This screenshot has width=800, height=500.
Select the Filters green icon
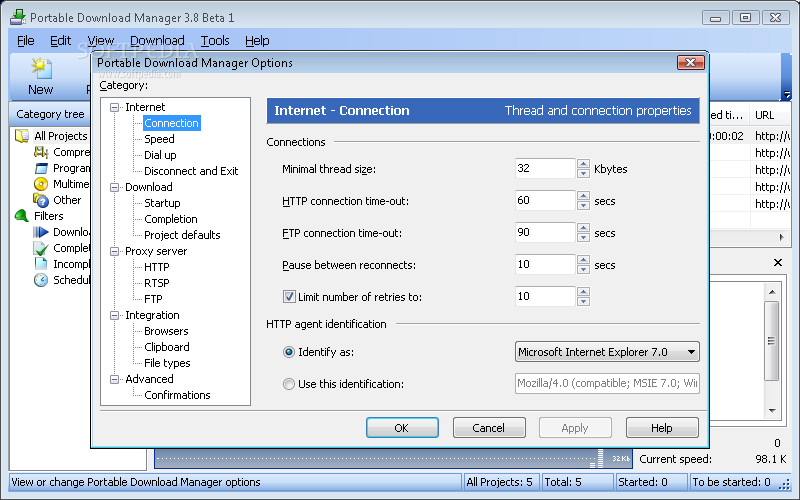(x=22, y=216)
